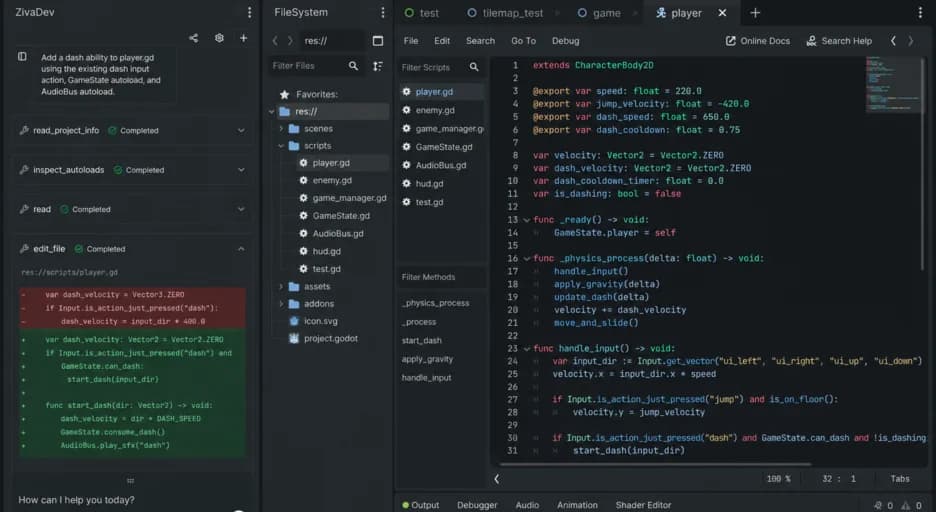
Task: Open ZivaDev settings gear icon
Action: (x=219, y=38)
